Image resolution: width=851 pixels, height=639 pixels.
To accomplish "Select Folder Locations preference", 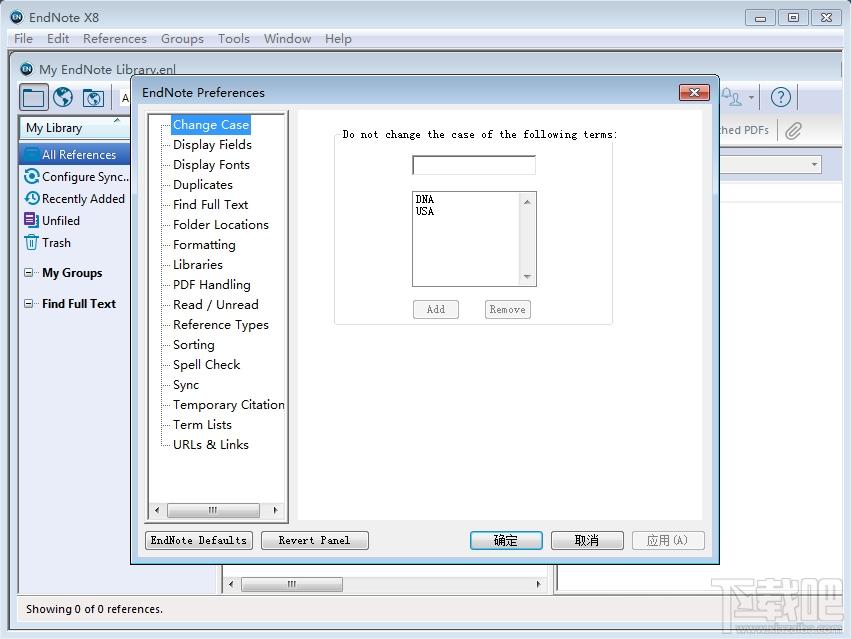I will 221,225.
